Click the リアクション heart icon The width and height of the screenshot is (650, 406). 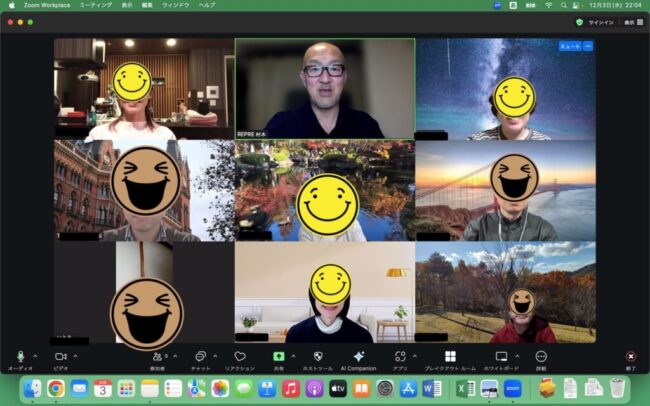(x=239, y=357)
